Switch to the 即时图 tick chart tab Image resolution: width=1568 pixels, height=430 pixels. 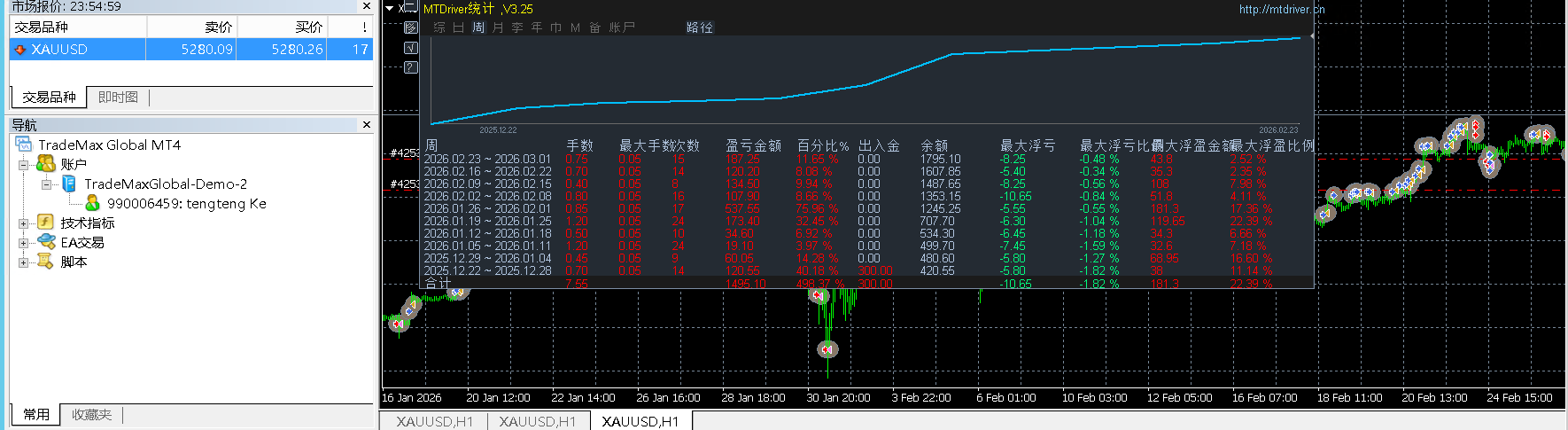[x=118, y=97]
